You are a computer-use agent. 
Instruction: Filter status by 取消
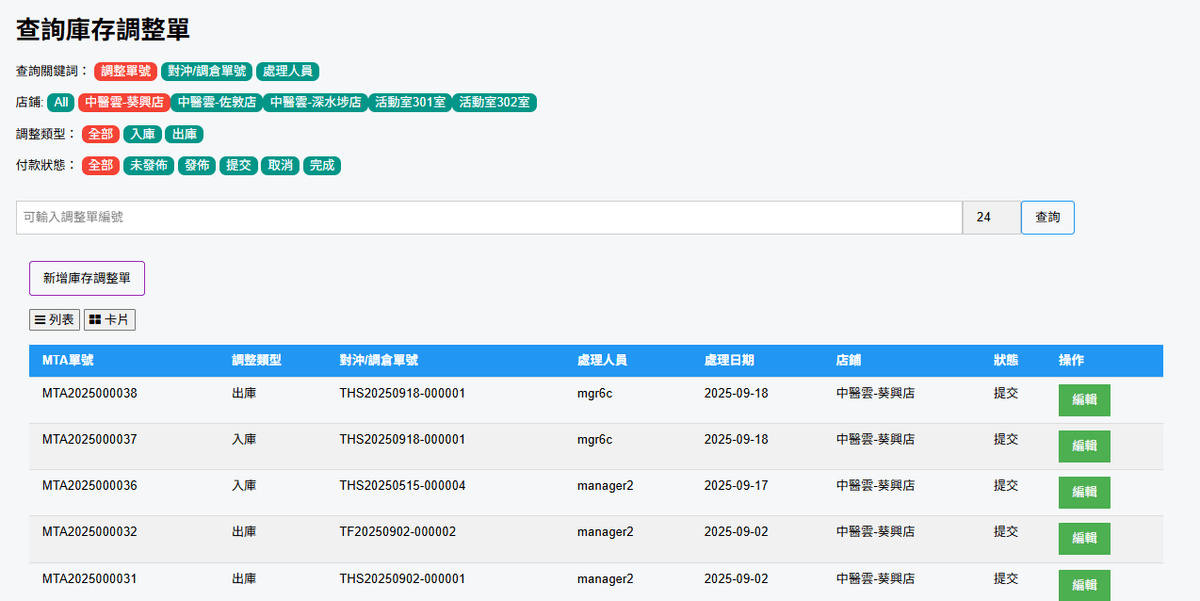[280, 166]
